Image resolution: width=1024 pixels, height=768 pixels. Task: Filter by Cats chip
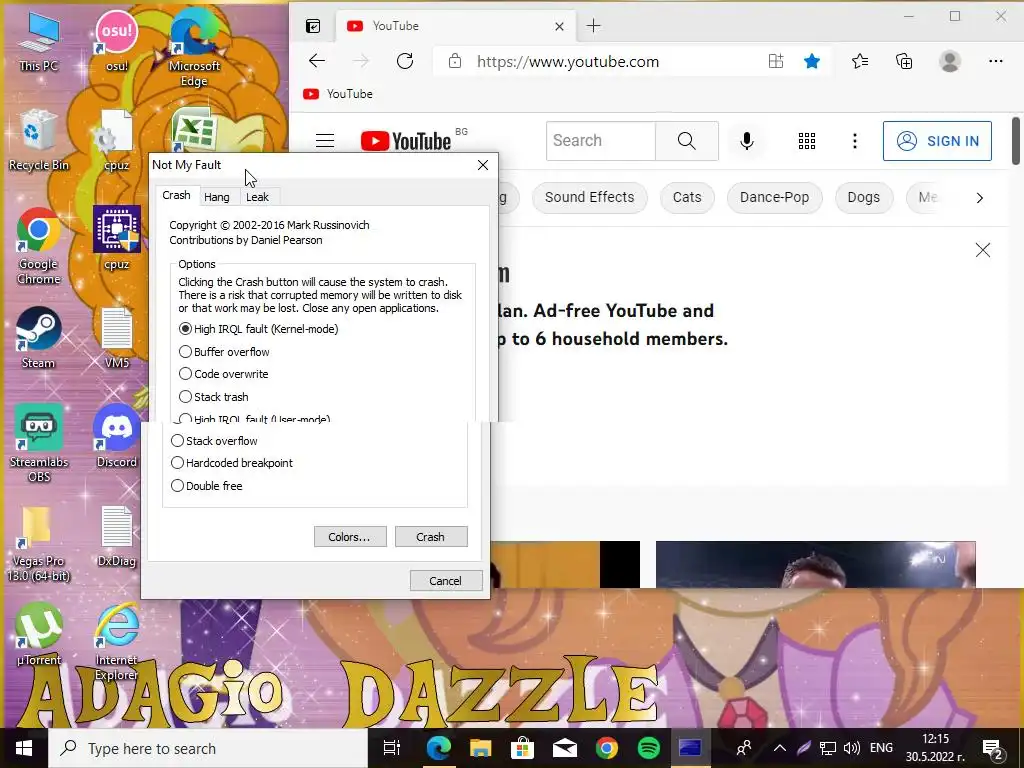tap(687, 197)
